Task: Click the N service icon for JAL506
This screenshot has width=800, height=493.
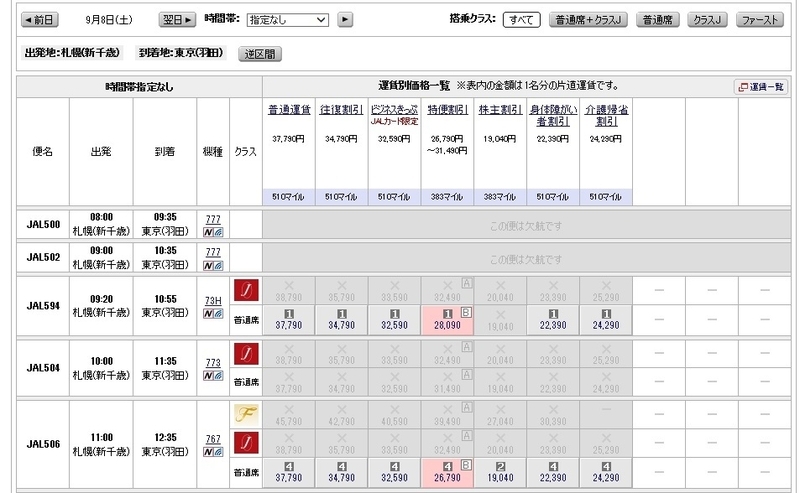Action: (208, 452)
